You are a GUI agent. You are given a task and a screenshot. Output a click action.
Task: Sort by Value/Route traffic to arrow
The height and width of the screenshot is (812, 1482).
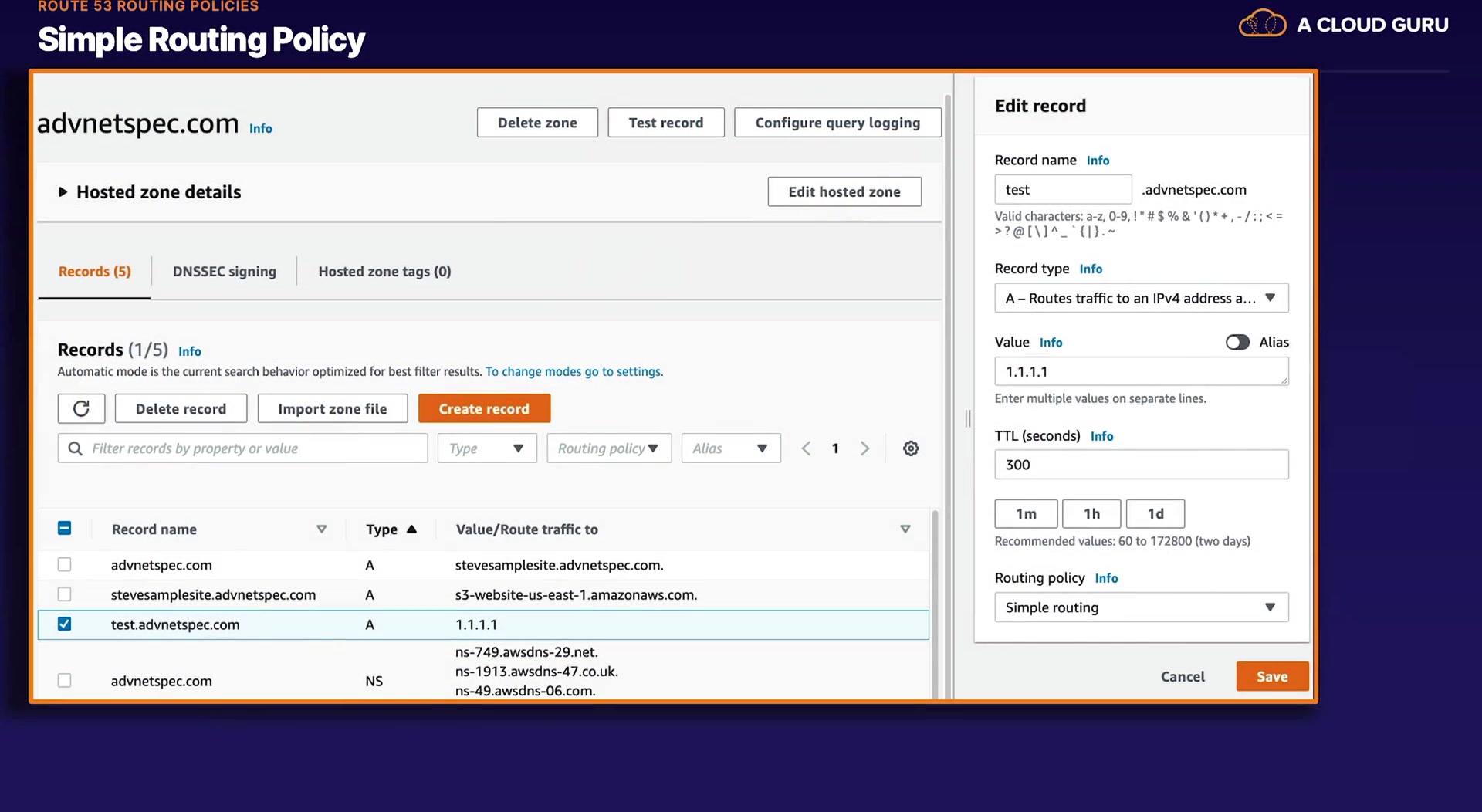(x=905, y=529)
